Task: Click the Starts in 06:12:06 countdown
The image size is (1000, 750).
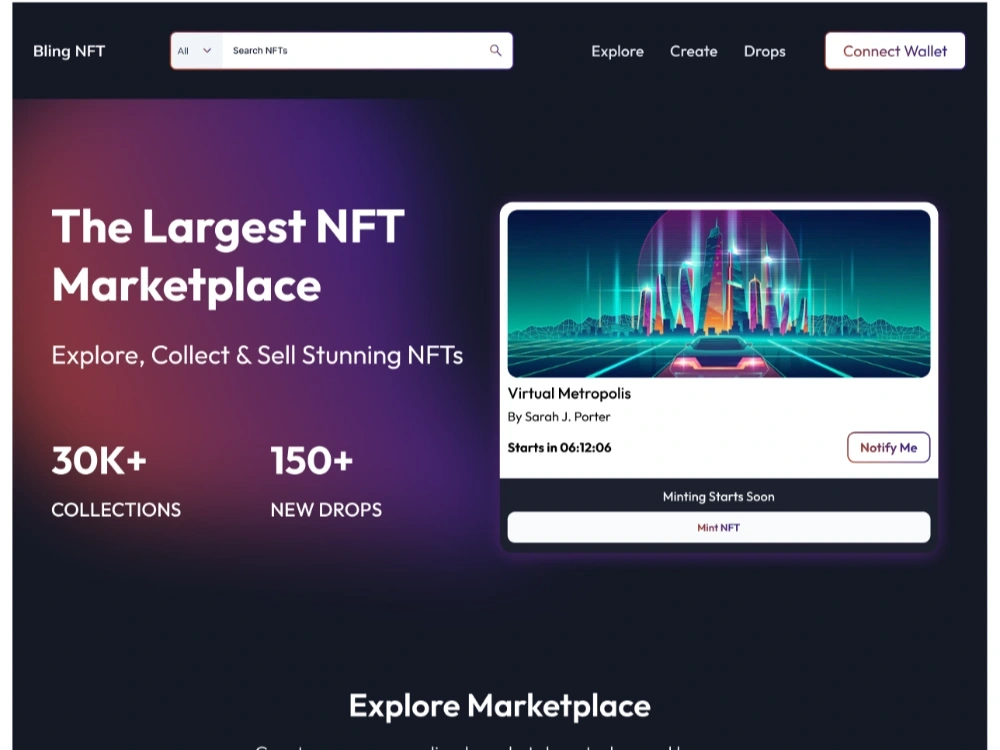Action: (559, 448)
